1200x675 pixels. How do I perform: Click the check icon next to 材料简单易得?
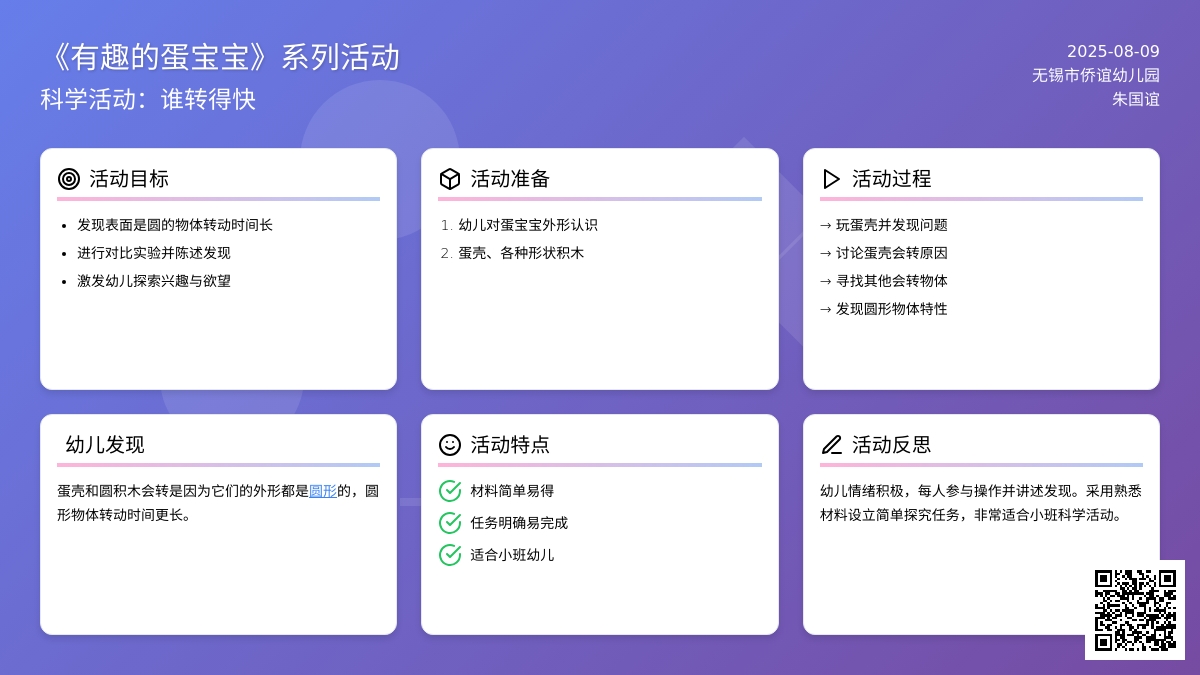point(450,491)
